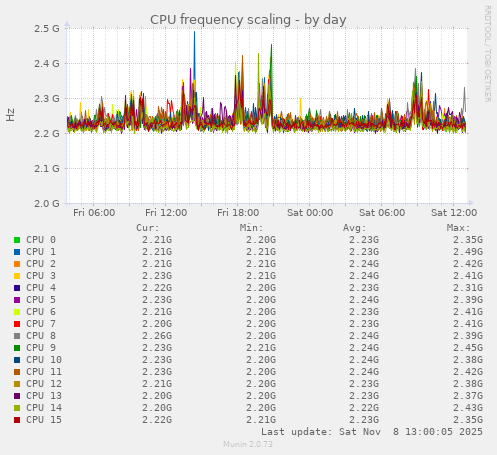The width and height of the screenshot is (497, 455).
Task: Click the '2.1 G' y-axis label
Action: pos(47,169)
